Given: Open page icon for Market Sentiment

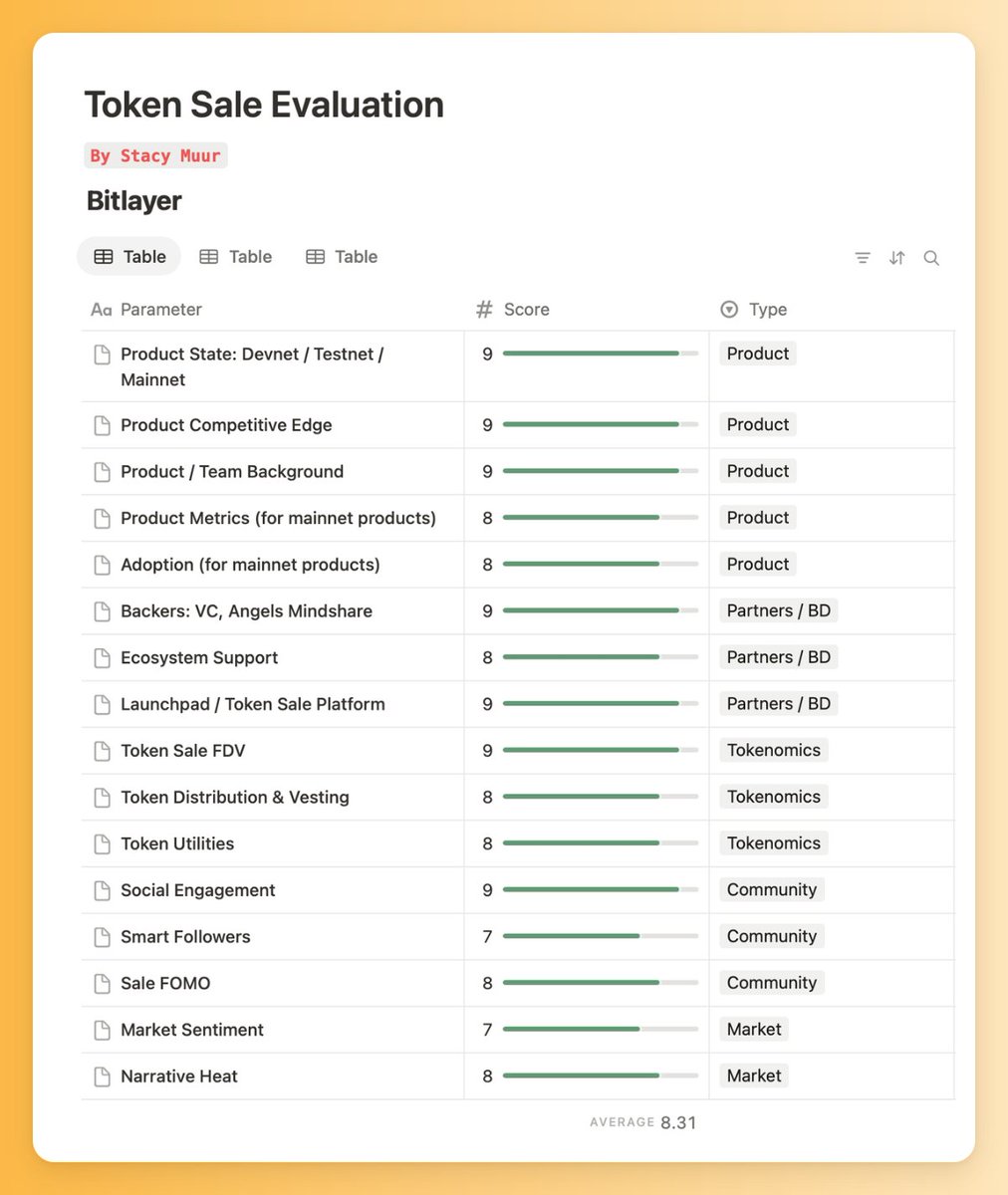Looking at the screenshot, I should [102, 1030].
